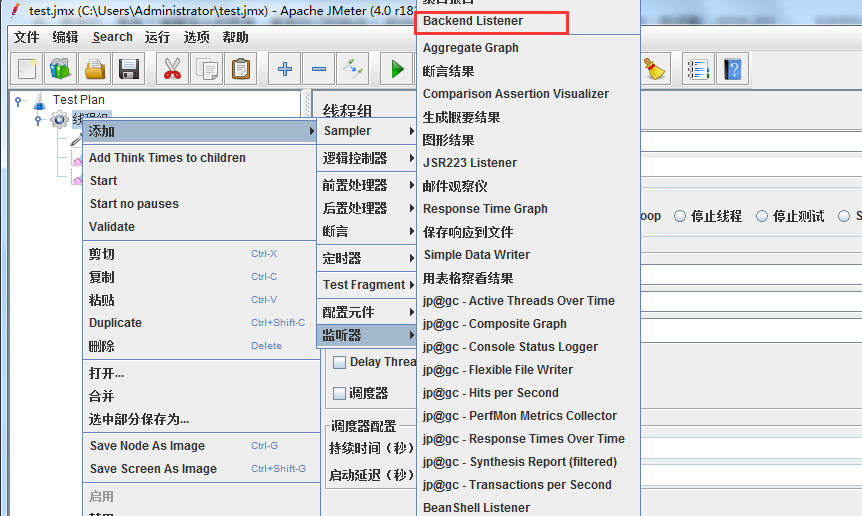Select Test Plan tree label
The image size is (862, 516).
79,100
